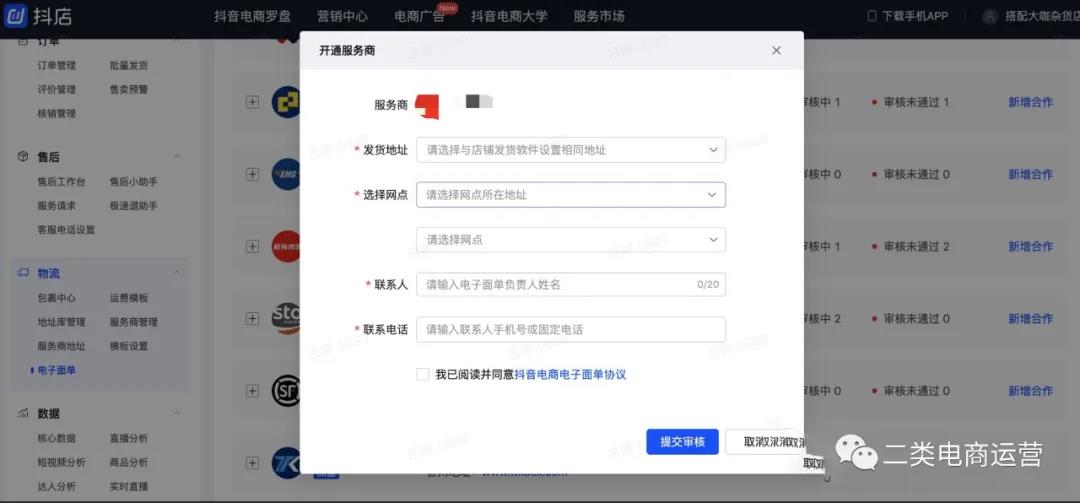Open the 发货地址 dropdown
Viewport: 1080px width, 503px height.
pyautogui.click(x=570, y=150)
